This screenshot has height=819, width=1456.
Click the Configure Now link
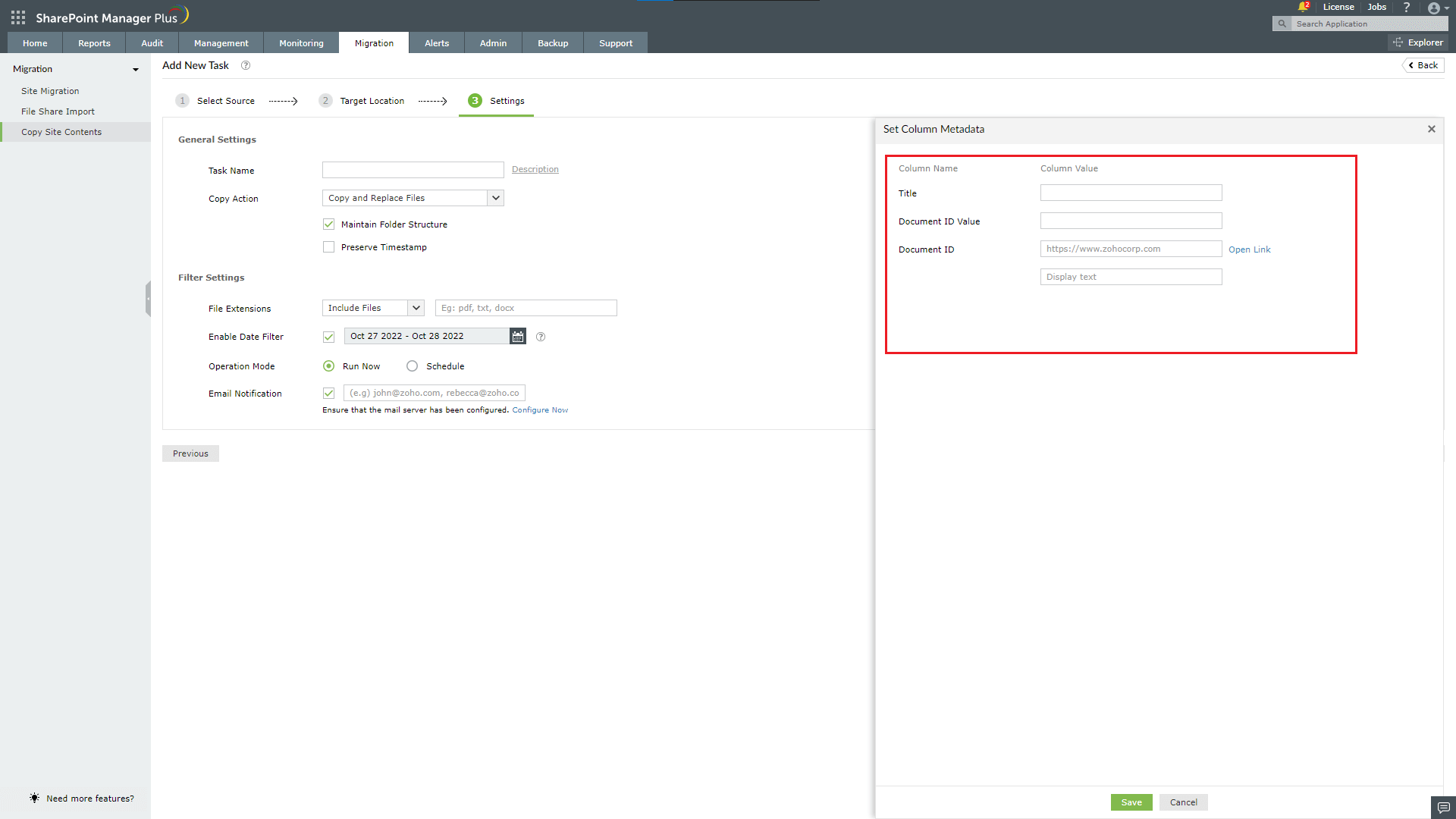[x=540, y=409]
